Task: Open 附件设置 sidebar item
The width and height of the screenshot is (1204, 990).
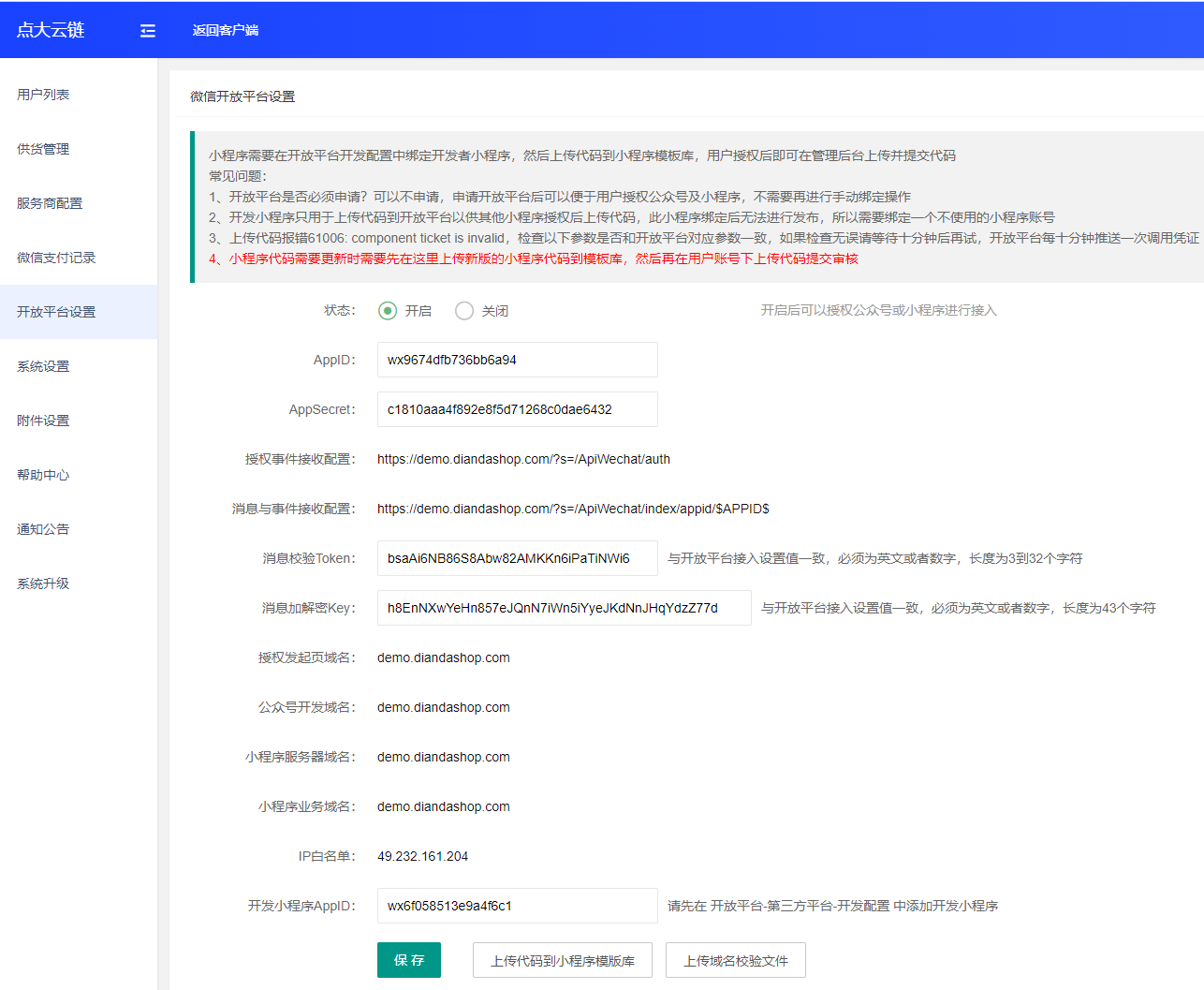Action: (79, 421)
